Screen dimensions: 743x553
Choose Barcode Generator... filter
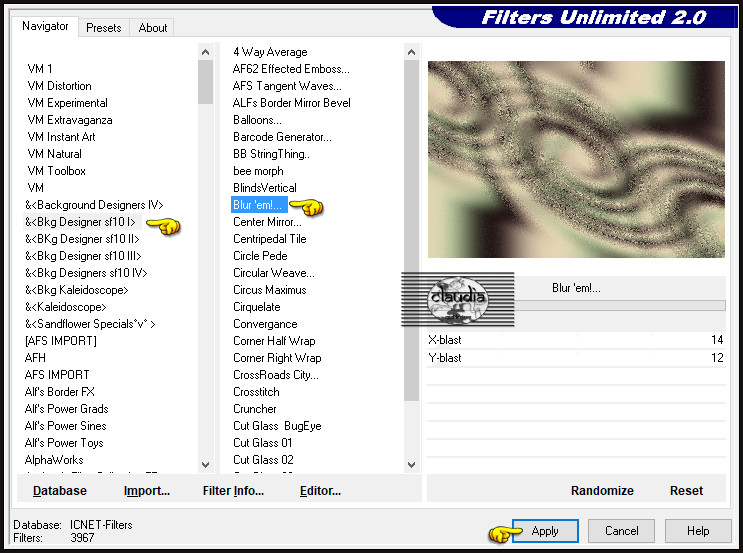[x=282, y=137]
